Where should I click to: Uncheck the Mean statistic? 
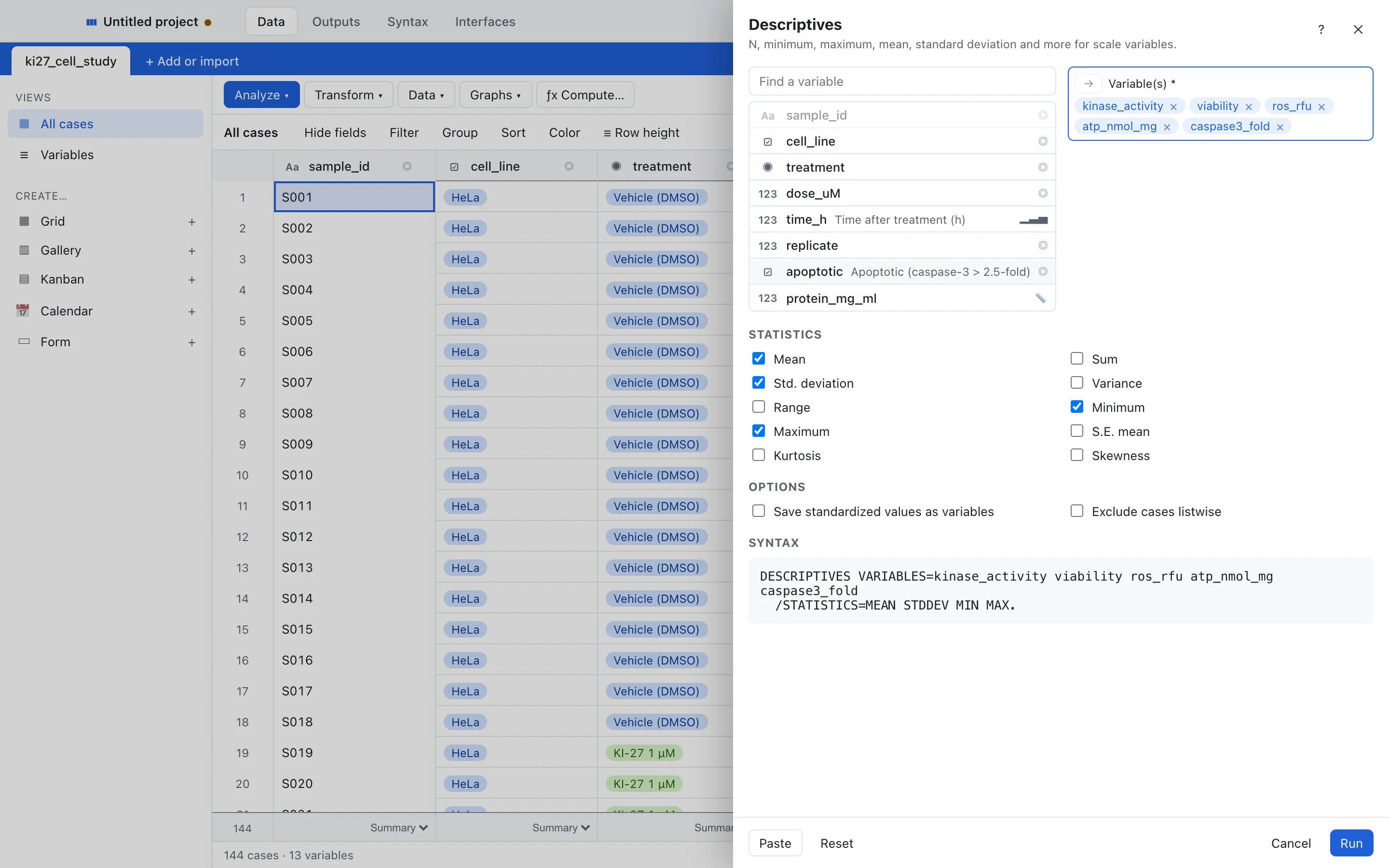click(759, 359)
